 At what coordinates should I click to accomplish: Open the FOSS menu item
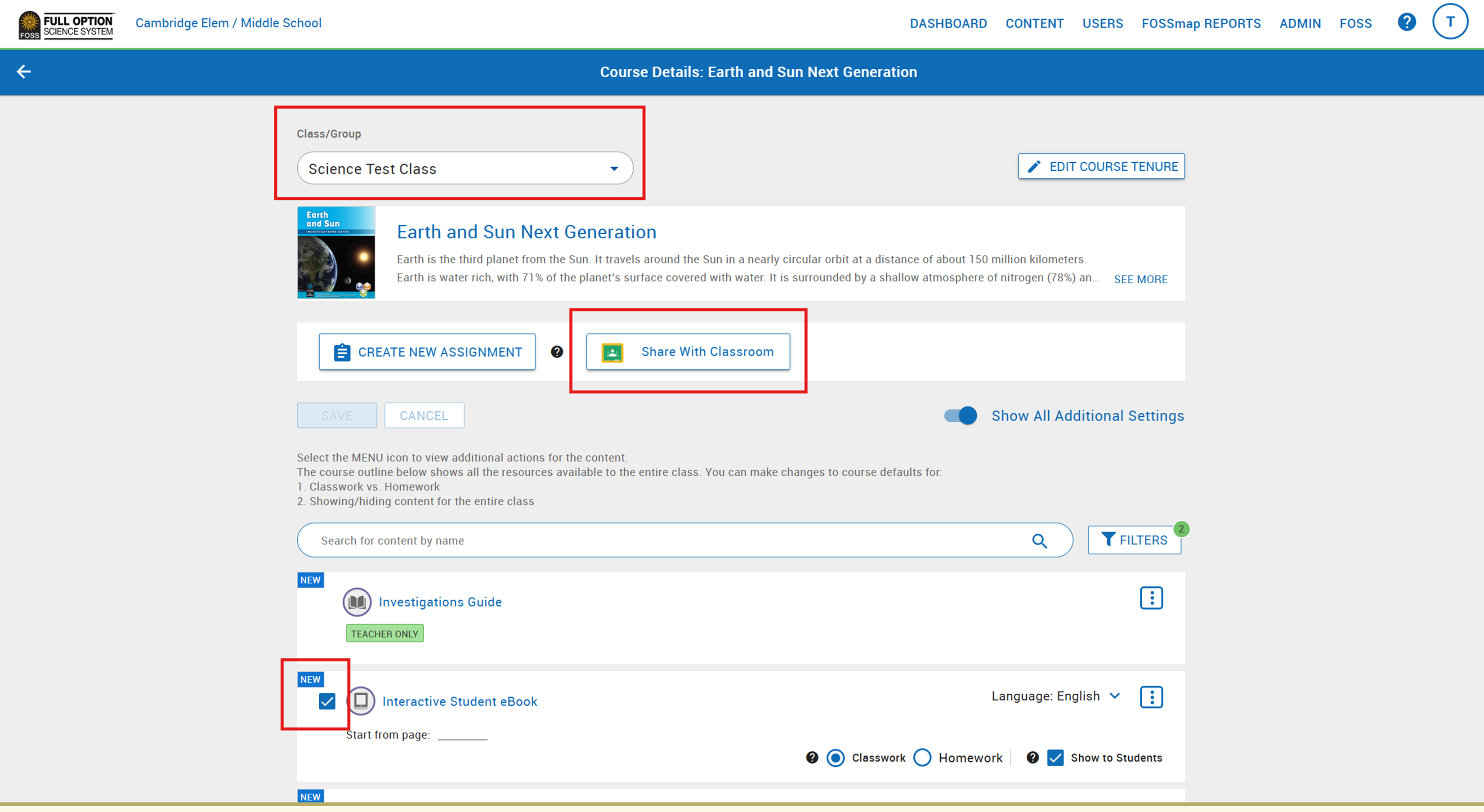[1355, 24]
